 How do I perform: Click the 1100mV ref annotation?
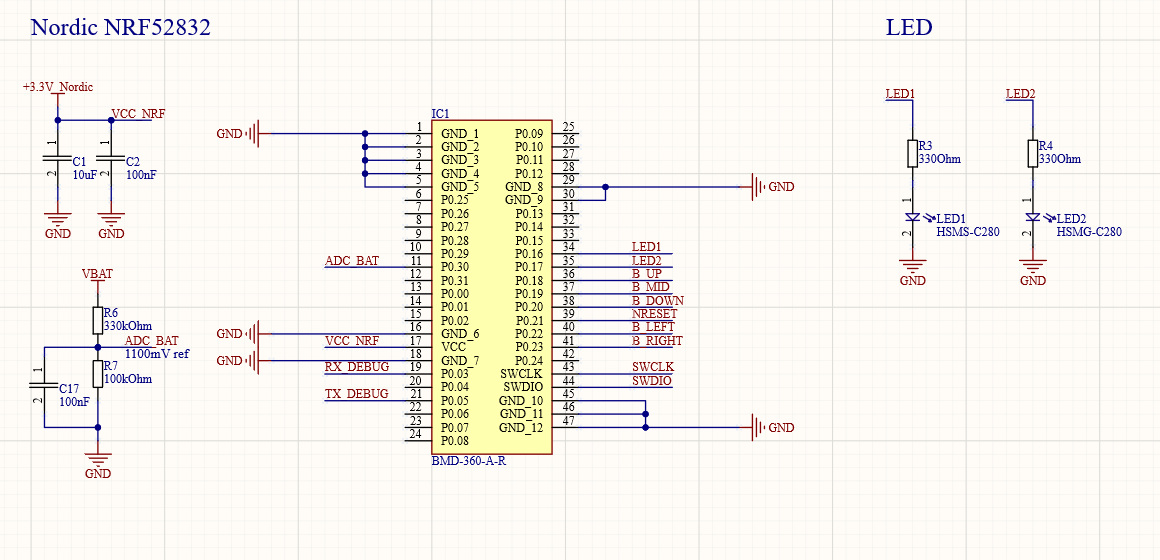pyautogui.click(x=158, y=354)
